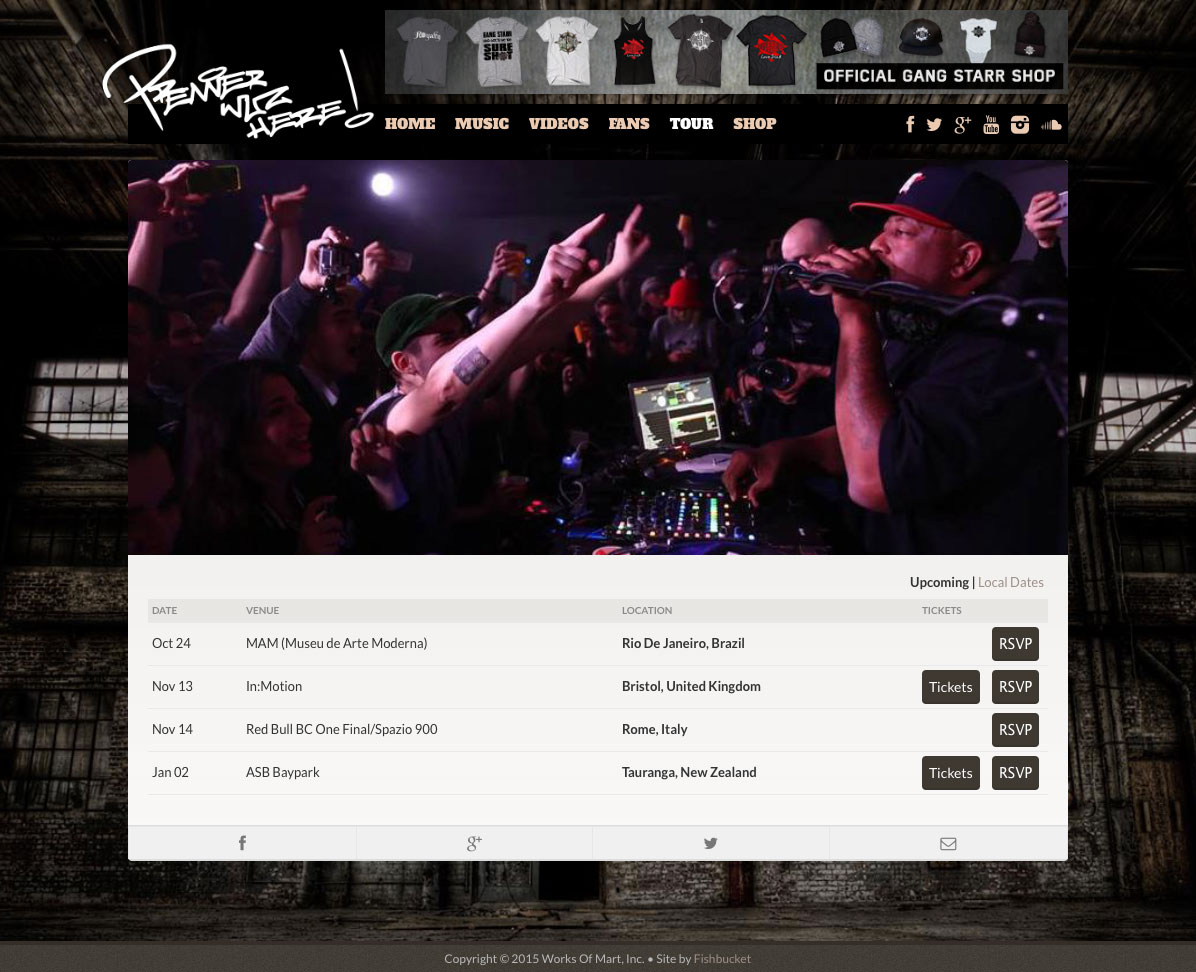Share via Google Plus in bottom bar
The width and height of the screenshot is (1196, 972).
coord(474,843)
